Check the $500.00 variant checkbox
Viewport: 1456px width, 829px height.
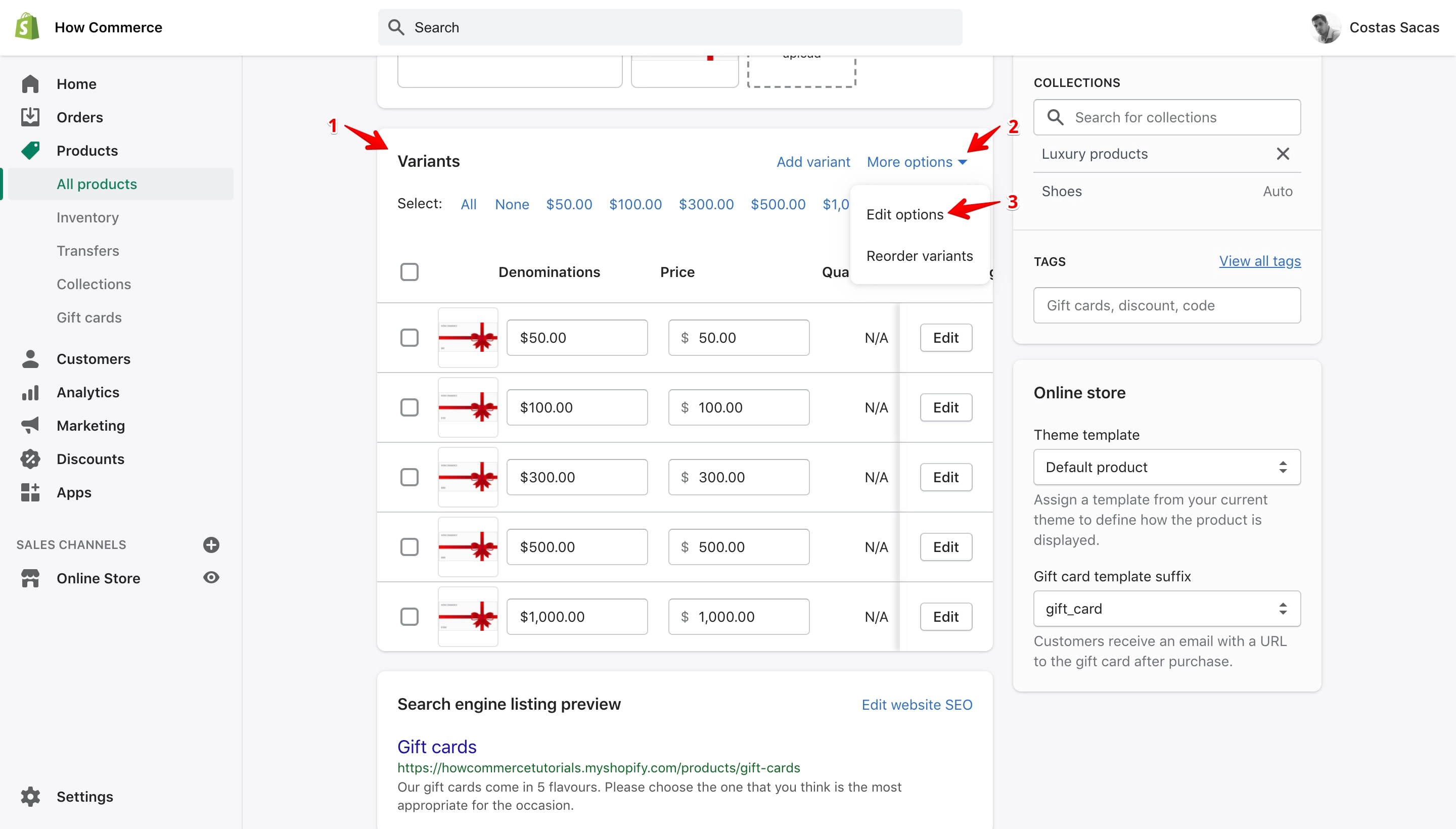(x=409, y=547)
